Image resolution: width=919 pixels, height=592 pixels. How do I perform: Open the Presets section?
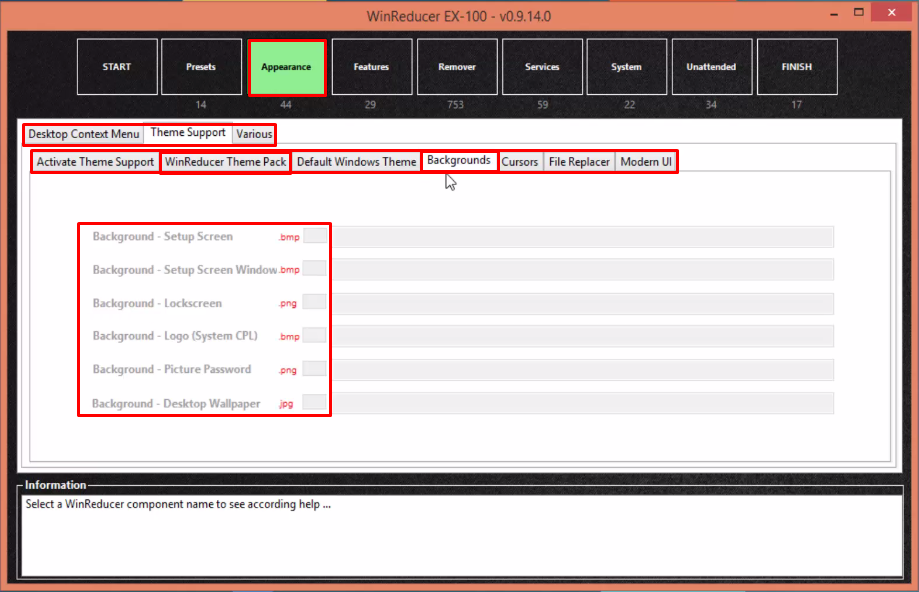coord(201,67)
